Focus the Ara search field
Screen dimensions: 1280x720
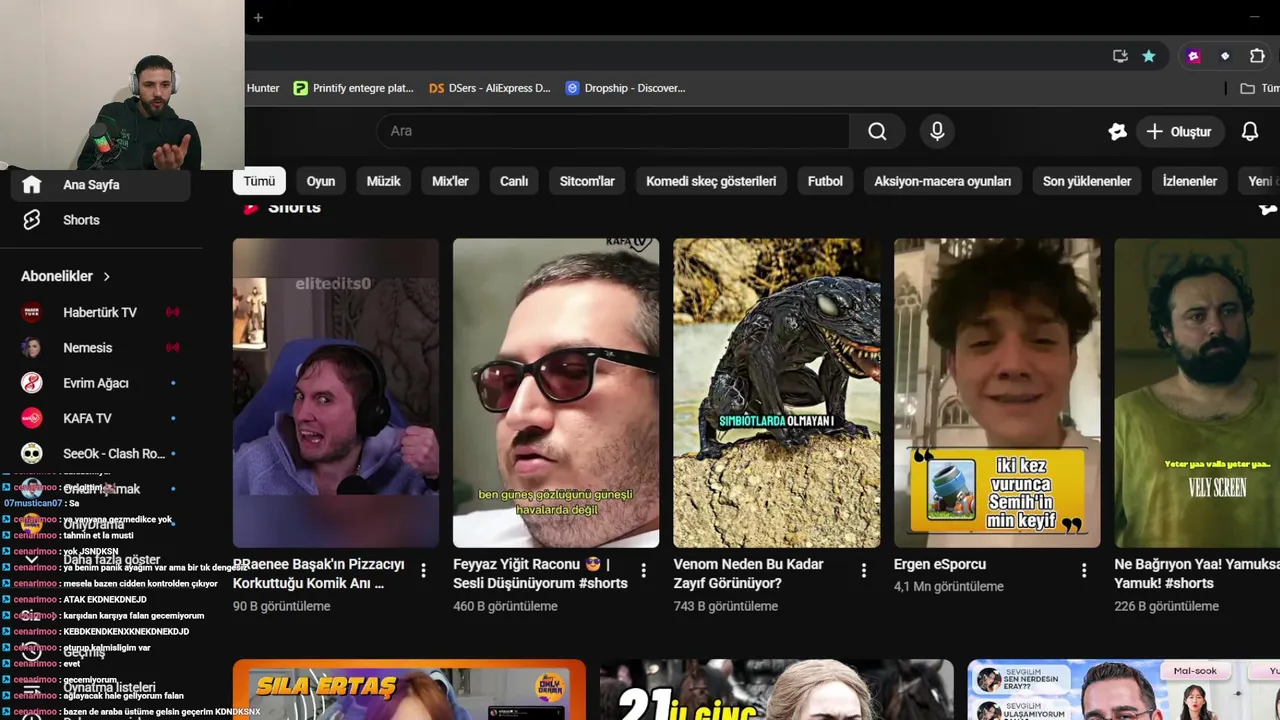click(613, 131)
